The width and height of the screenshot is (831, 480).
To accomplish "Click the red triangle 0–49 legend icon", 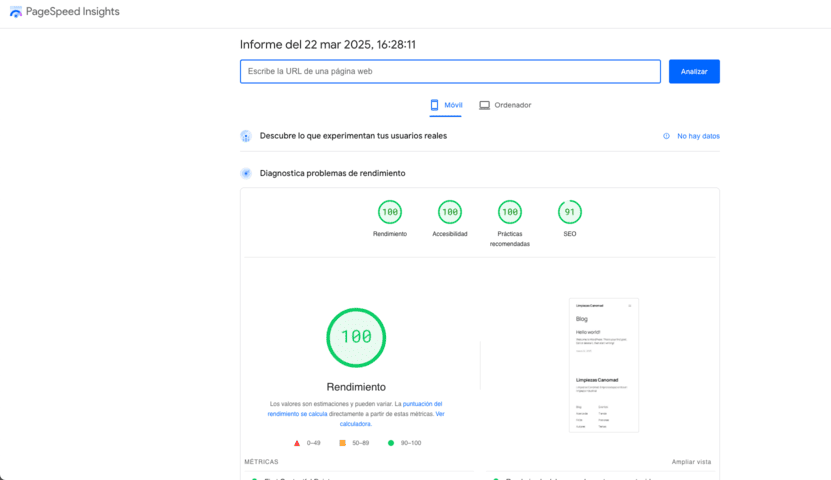I will [x=297, y=442].
